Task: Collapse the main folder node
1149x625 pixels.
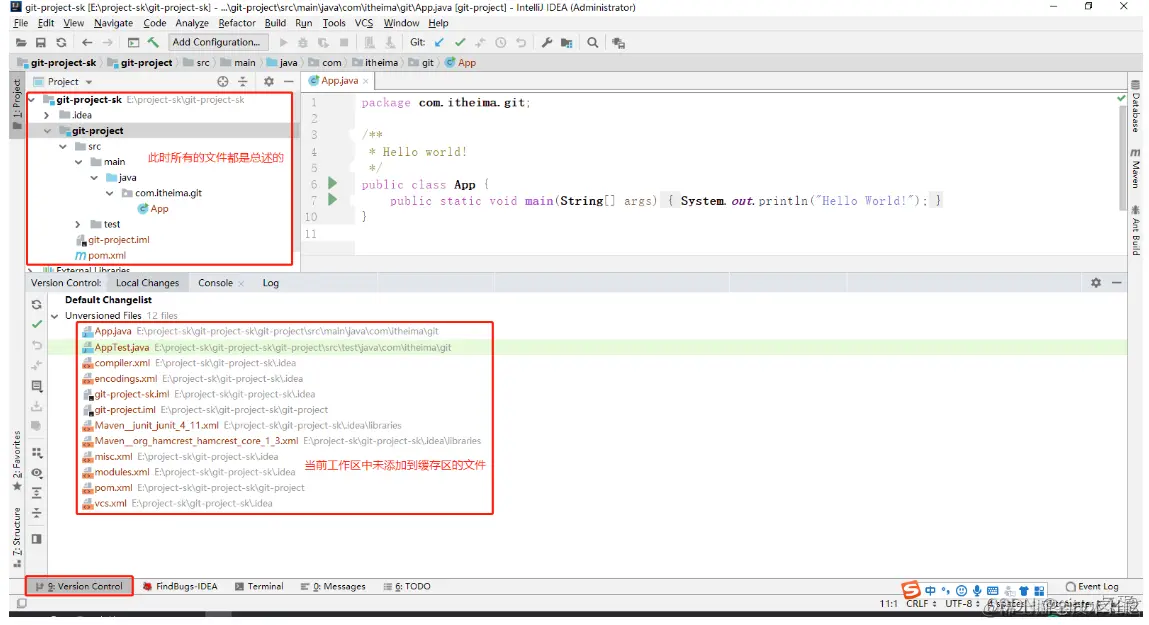Action: pyautogui.click(x=78, y=162)
